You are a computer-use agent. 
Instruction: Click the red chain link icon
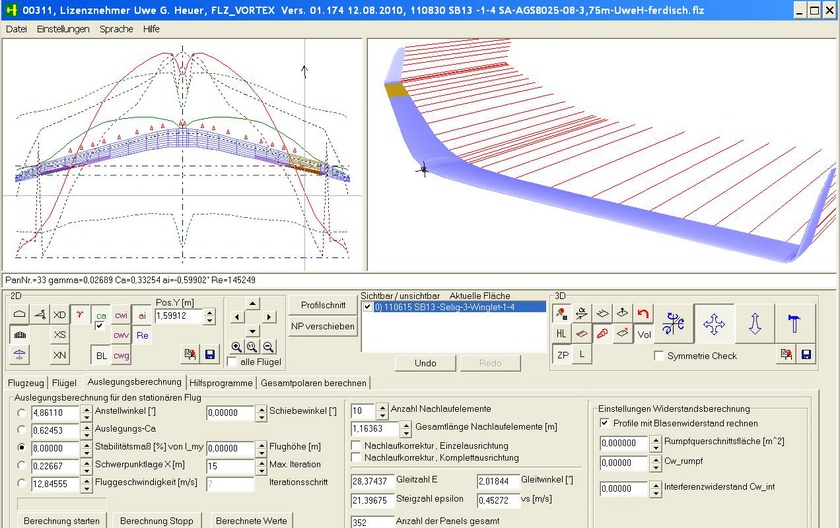pyautogui.click(x=602, y=333)
